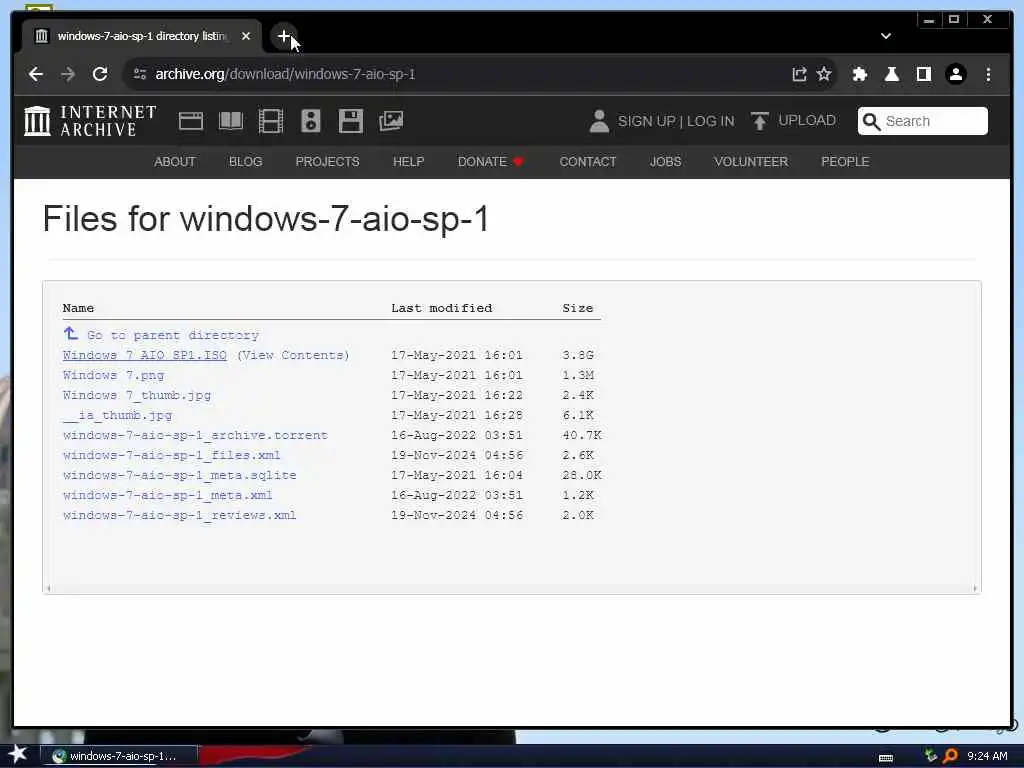Click the browser forward arrow

point(68,74)
